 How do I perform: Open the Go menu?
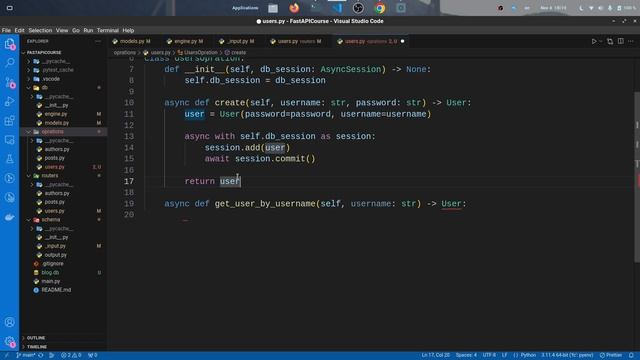(x=76, y=30)
